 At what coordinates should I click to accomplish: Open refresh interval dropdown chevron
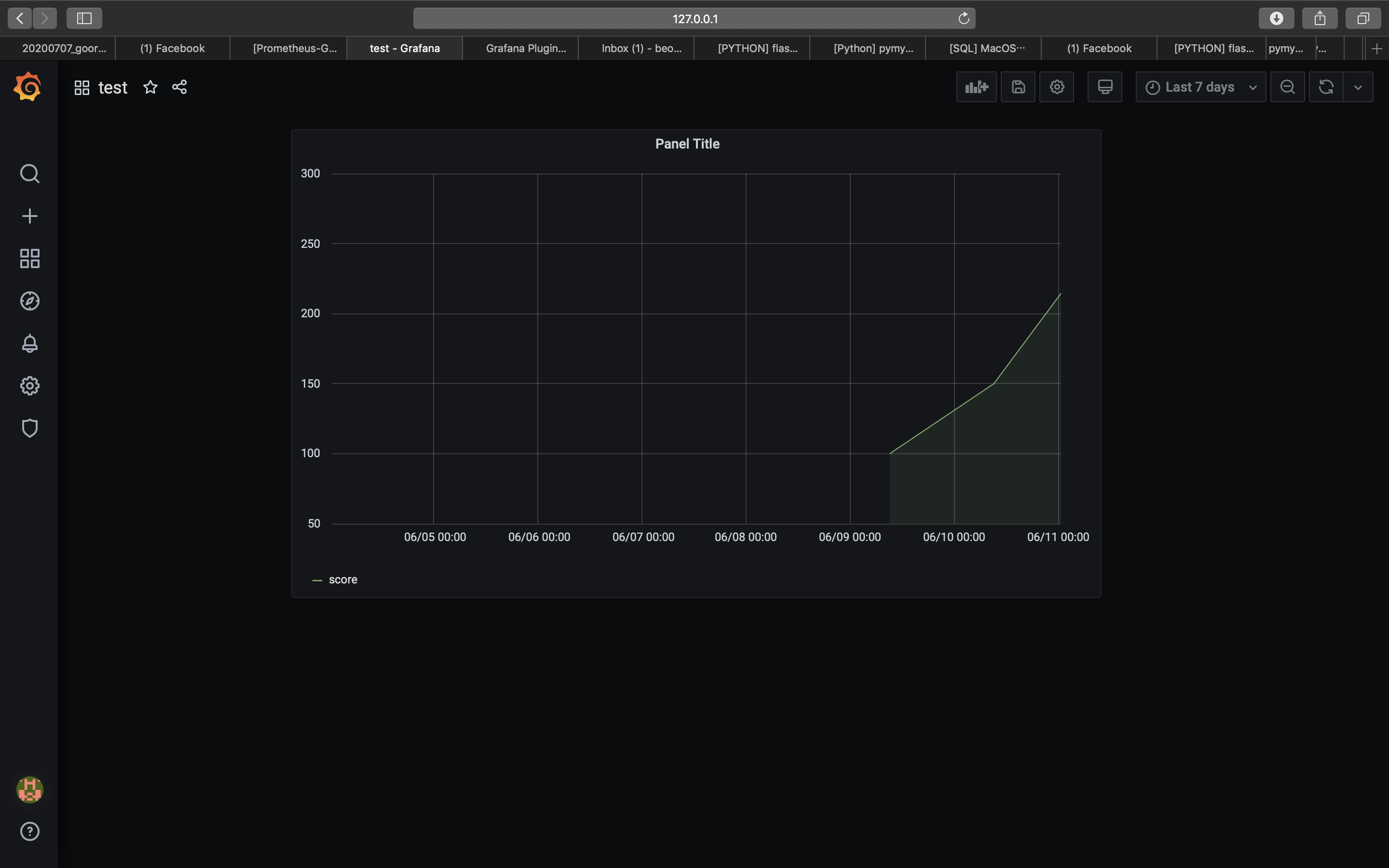click(x=1358, y=87)
